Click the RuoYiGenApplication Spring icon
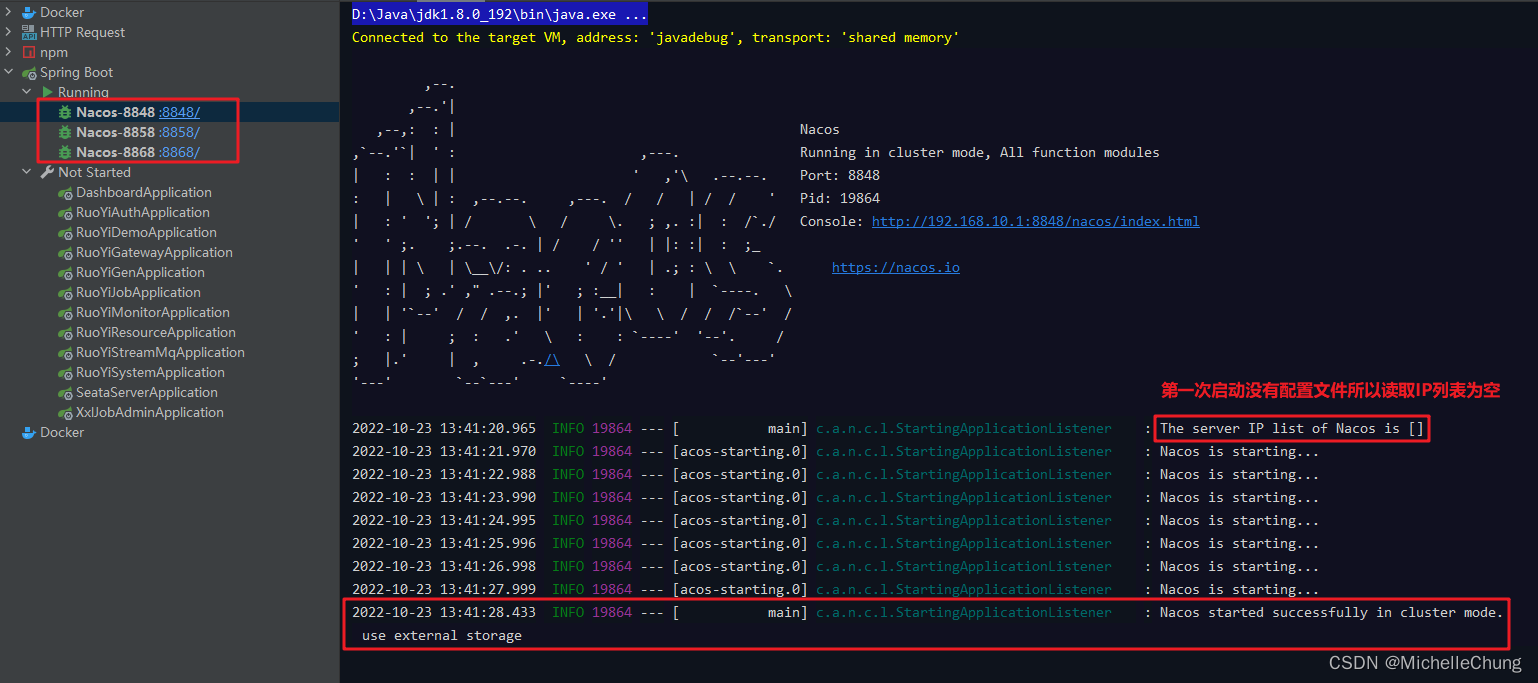Viewport: 1538px width, 683px height. [x=65, y=273]
